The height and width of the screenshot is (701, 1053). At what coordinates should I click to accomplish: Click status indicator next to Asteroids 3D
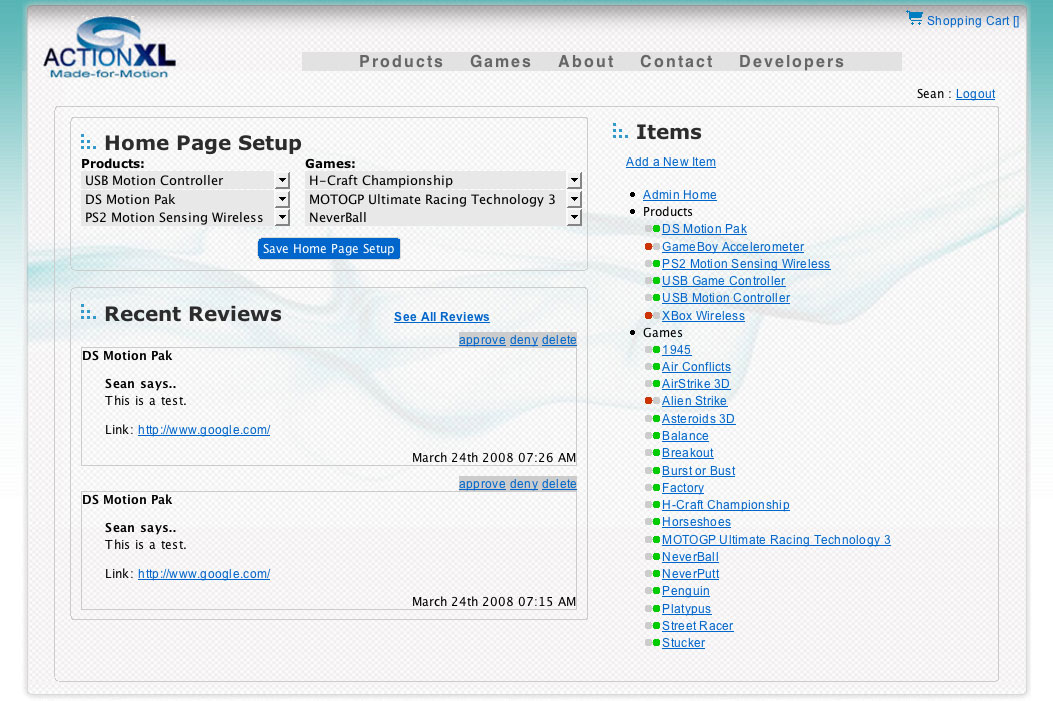[x=653, y=419]
